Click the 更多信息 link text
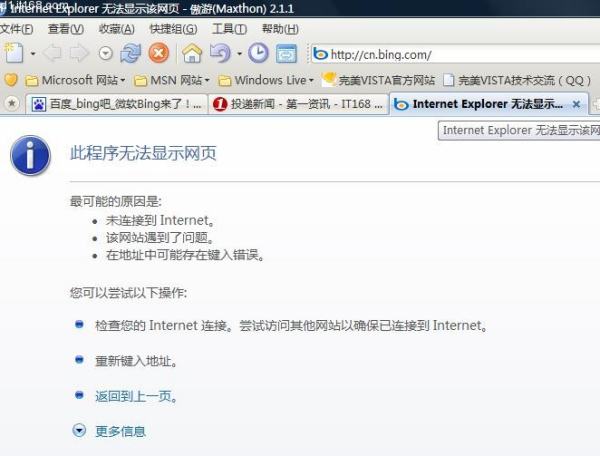The height and width of the screenshot is (456, 600). (121, 432)
